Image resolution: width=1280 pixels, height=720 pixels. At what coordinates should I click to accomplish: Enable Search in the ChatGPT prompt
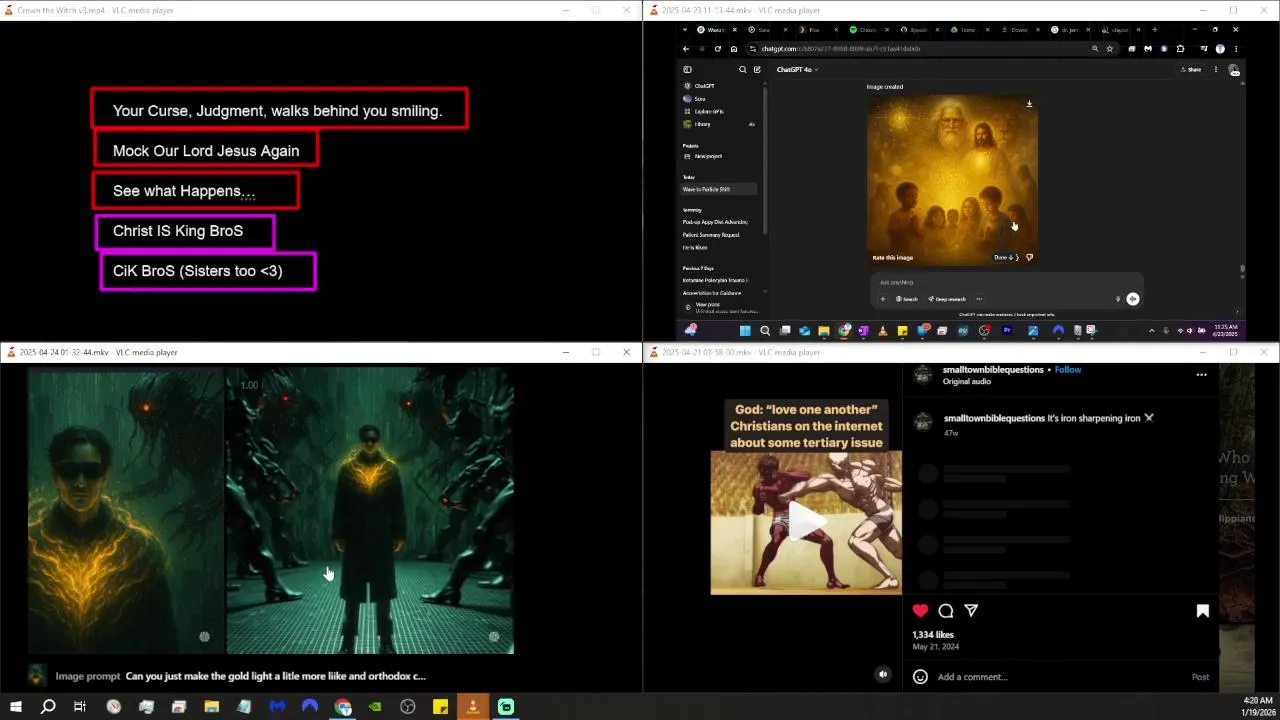pos(907,299)
